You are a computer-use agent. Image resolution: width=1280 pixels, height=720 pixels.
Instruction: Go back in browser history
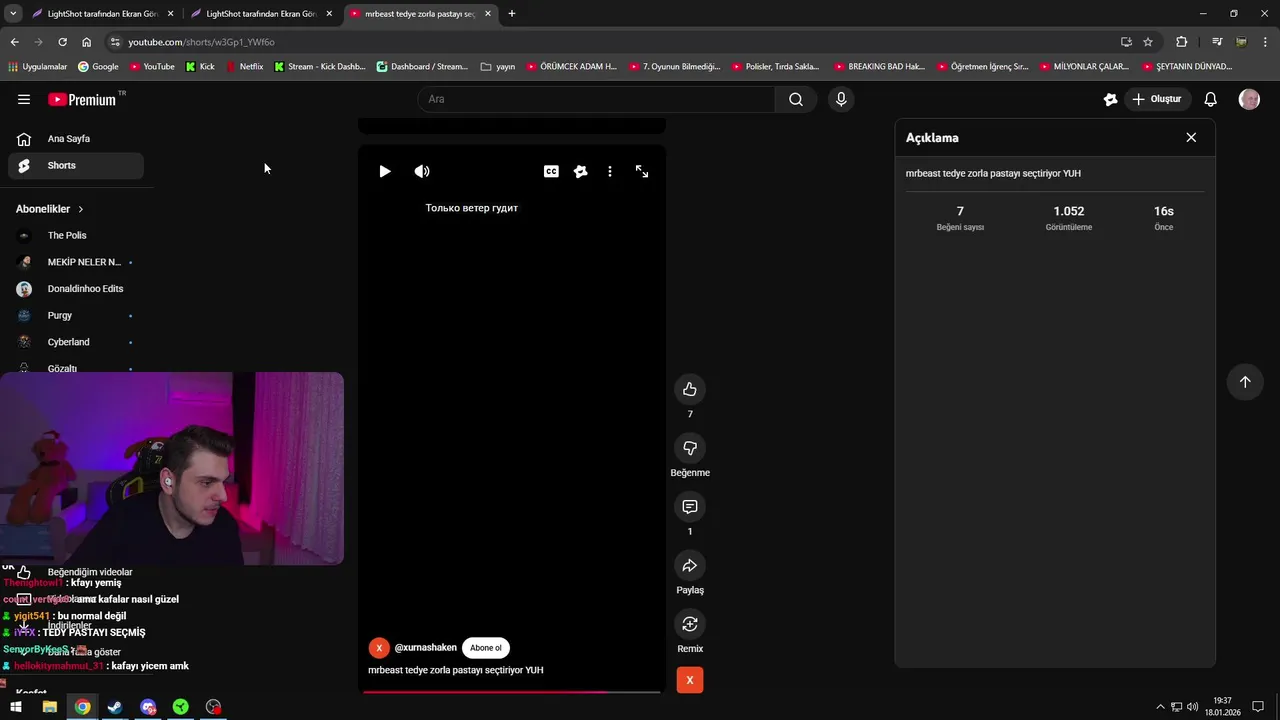[x=15, y=42]
